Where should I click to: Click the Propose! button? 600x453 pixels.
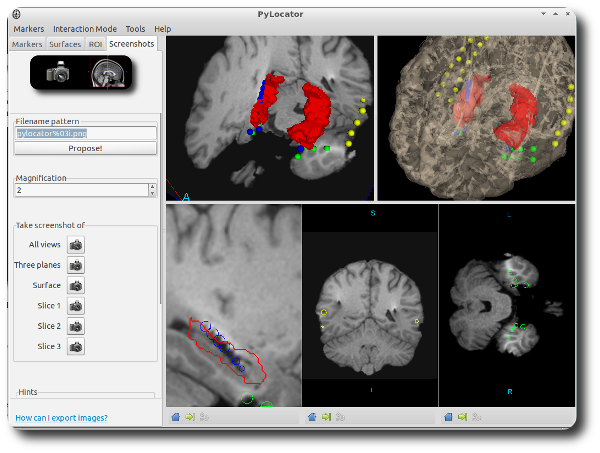pos(85,148)
